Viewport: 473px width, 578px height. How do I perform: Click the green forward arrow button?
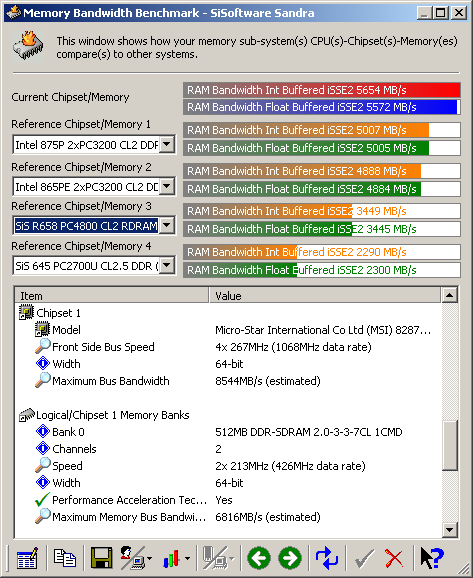pyautogui.click(x=289, y=558)
